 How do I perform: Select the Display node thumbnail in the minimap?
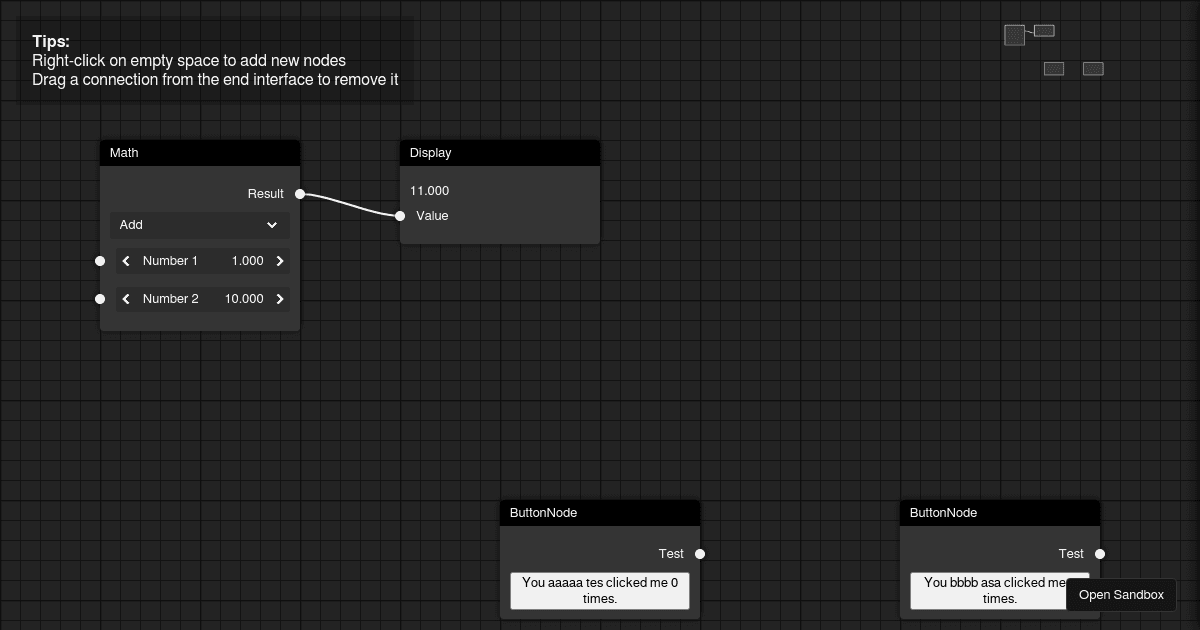click(x=1043, y=30)
